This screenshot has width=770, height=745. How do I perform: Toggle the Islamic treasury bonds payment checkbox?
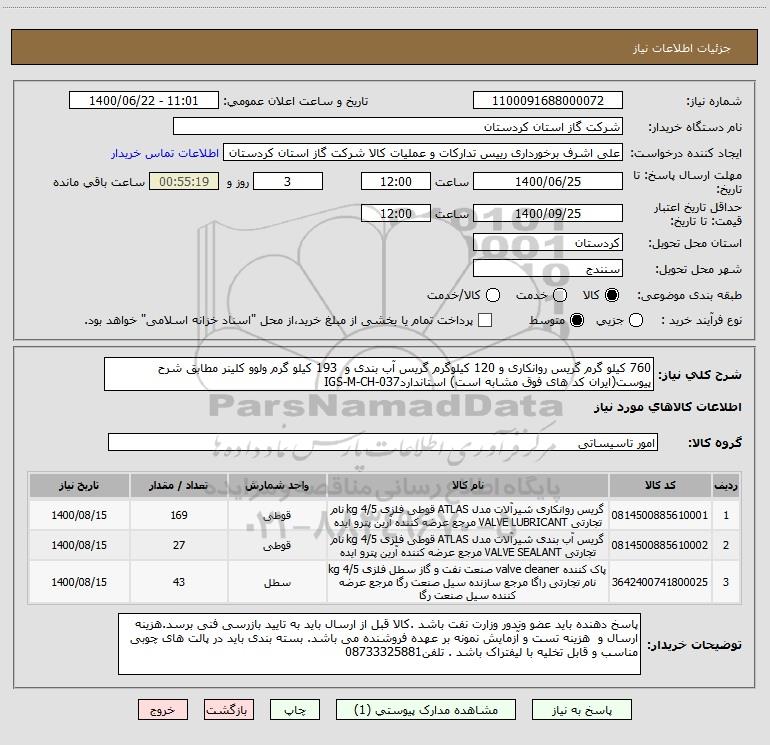point(485,320)
